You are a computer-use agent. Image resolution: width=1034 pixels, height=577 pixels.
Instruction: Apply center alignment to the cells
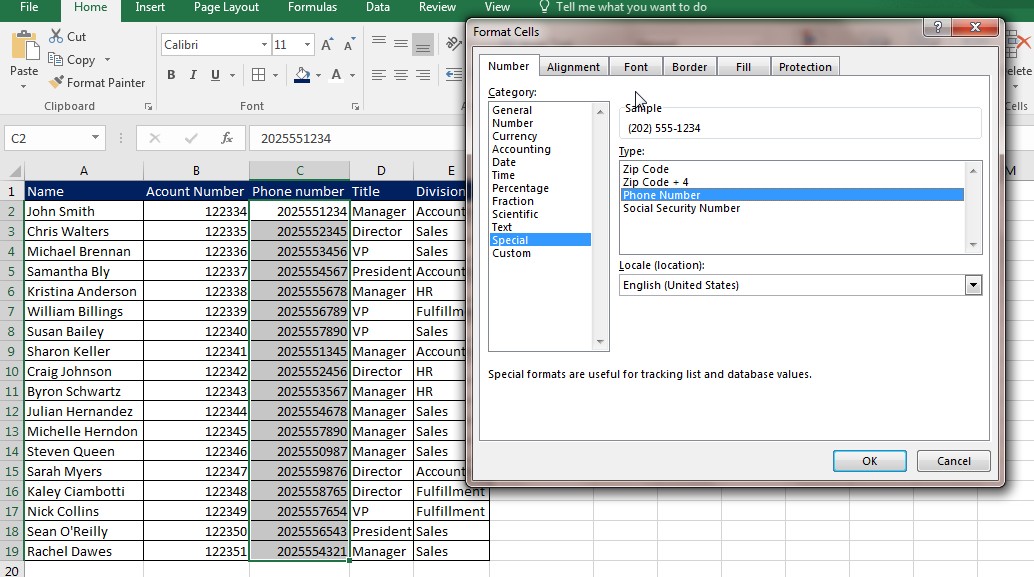(x=399, y=74)
